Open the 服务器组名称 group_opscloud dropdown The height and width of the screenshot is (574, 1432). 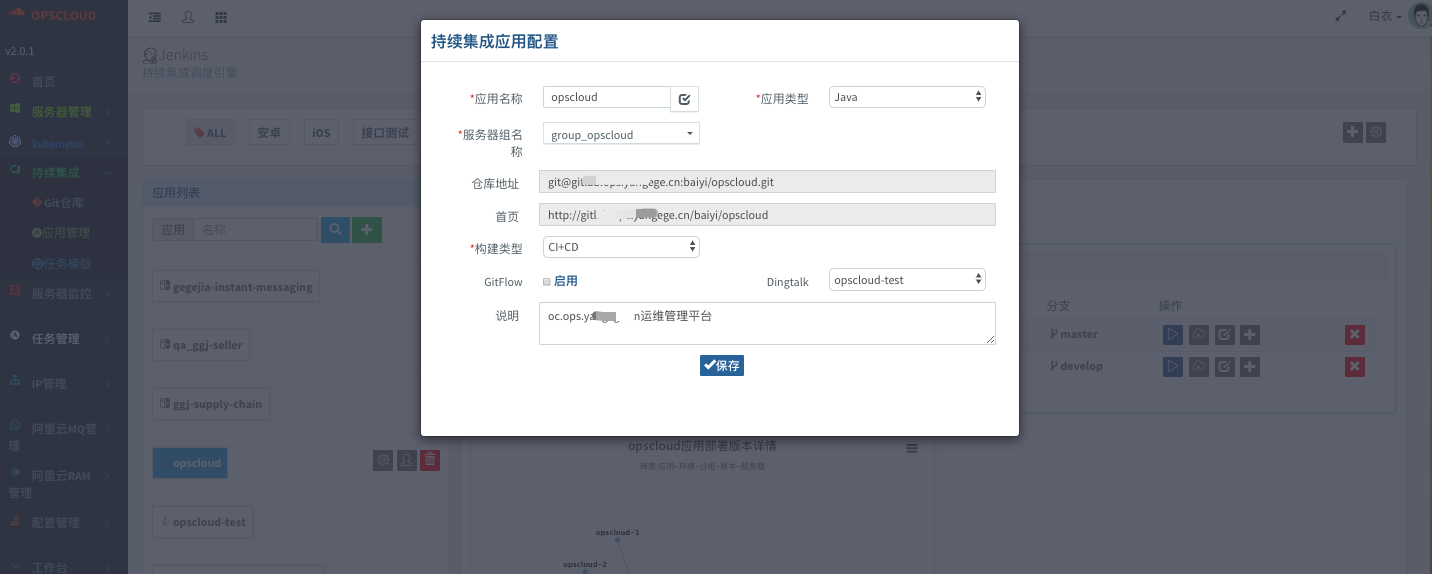[x=621, y=134]
